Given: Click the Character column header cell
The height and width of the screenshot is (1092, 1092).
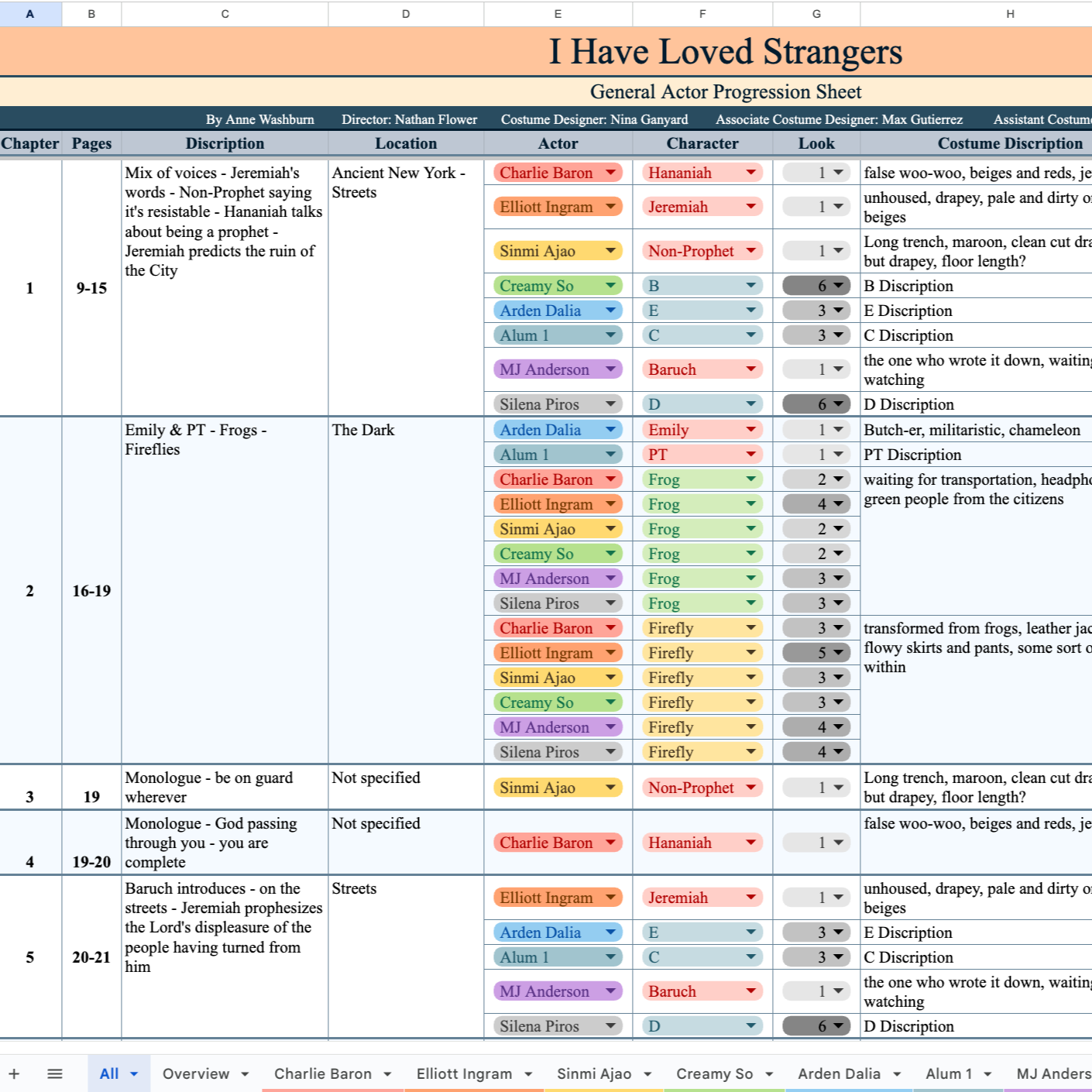Looking at the screenshot, I should coord(702,143).
